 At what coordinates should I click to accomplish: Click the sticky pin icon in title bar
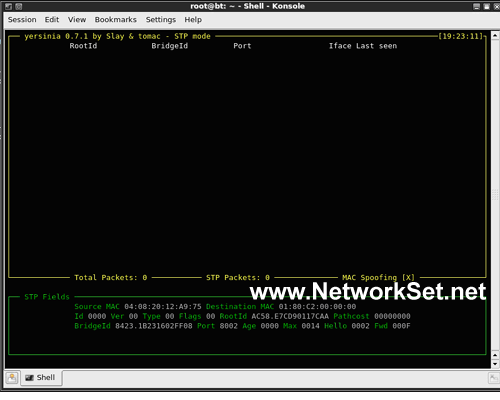tap(19, 6)
